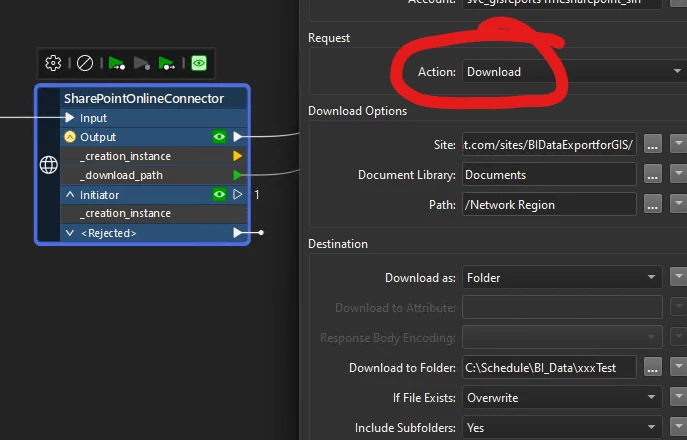This screenshot has width=687, height=440.
Task: Browse Download to Folder with ellipsis button
Action: tap(653, 367)
